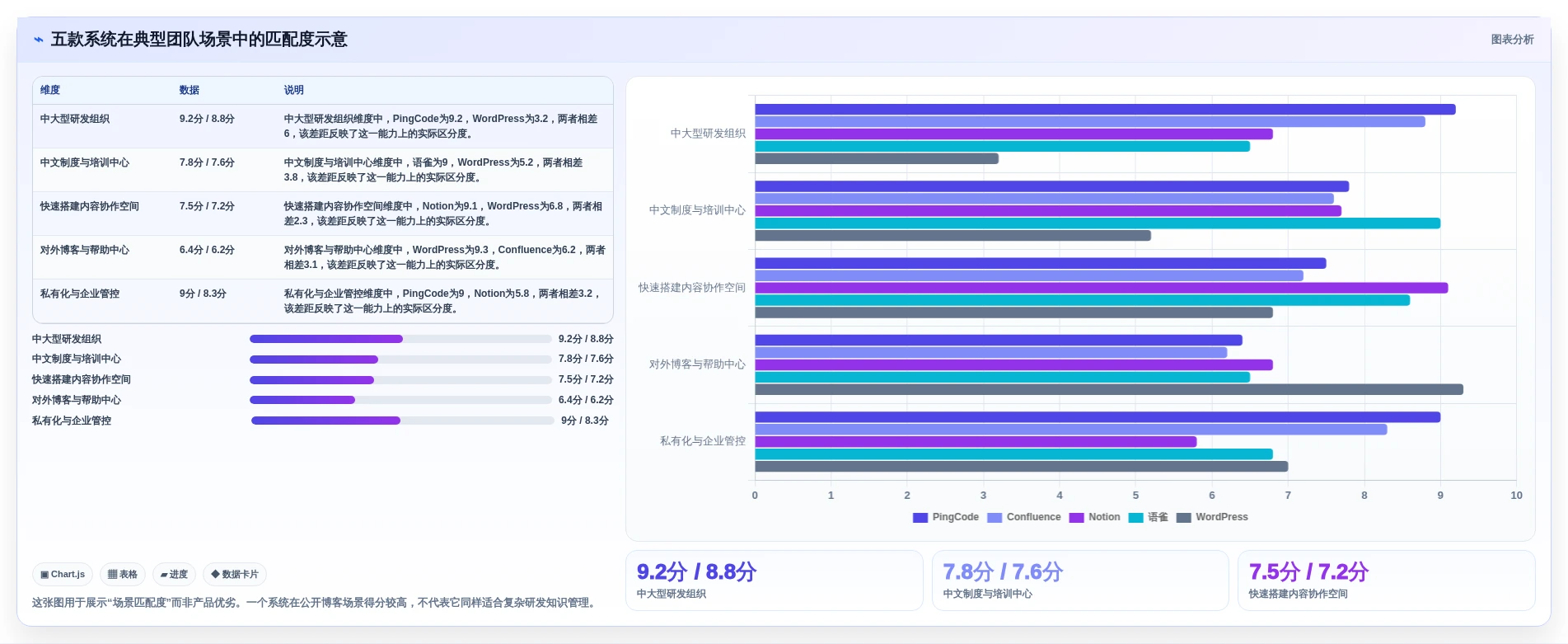The width and height of the screenshot is (1568, 644).
Task: Select the 对外博客与帮助中心 table row cell
Action: [x=85, y=250]
